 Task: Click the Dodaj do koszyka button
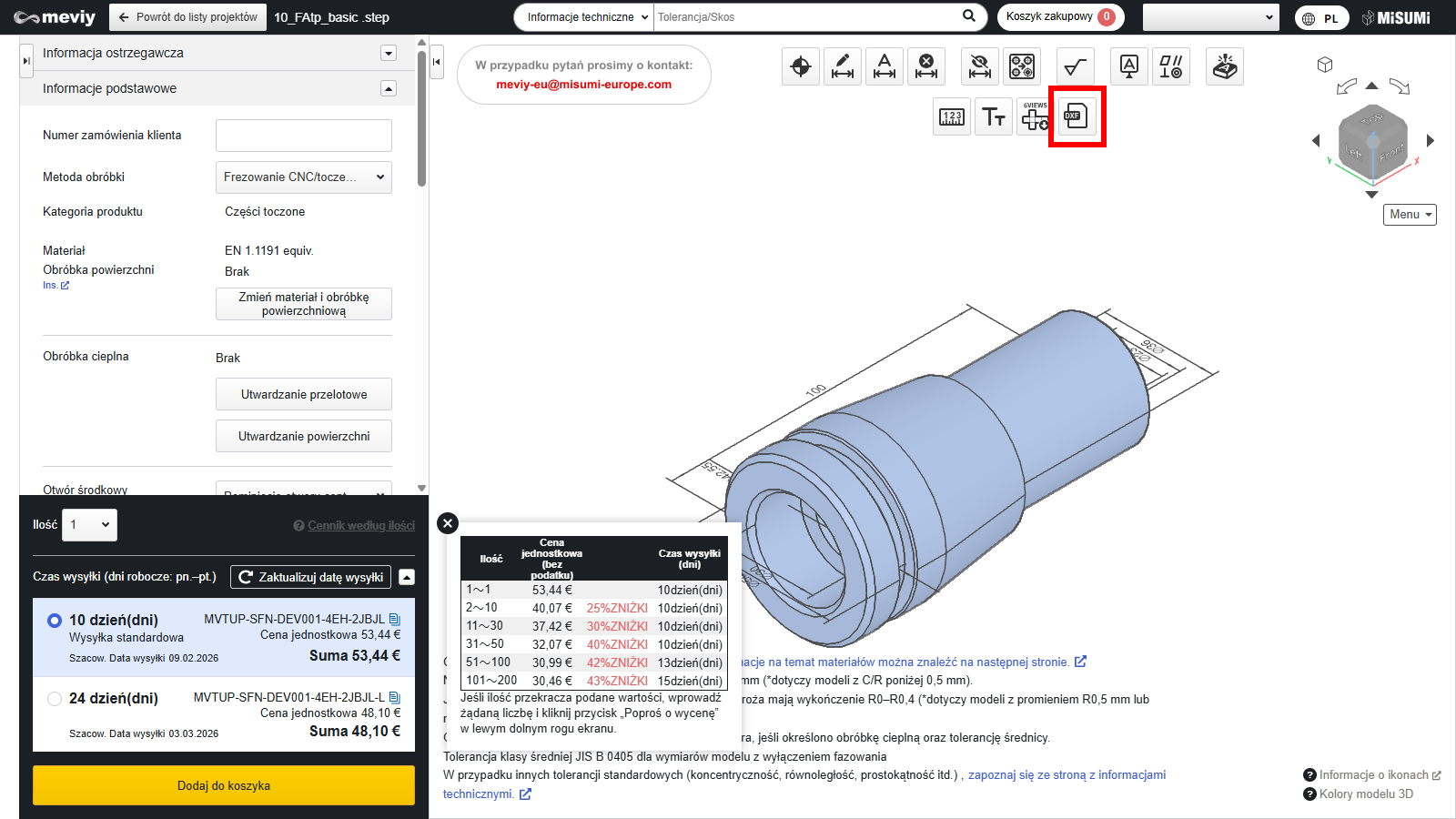point(224,785)
